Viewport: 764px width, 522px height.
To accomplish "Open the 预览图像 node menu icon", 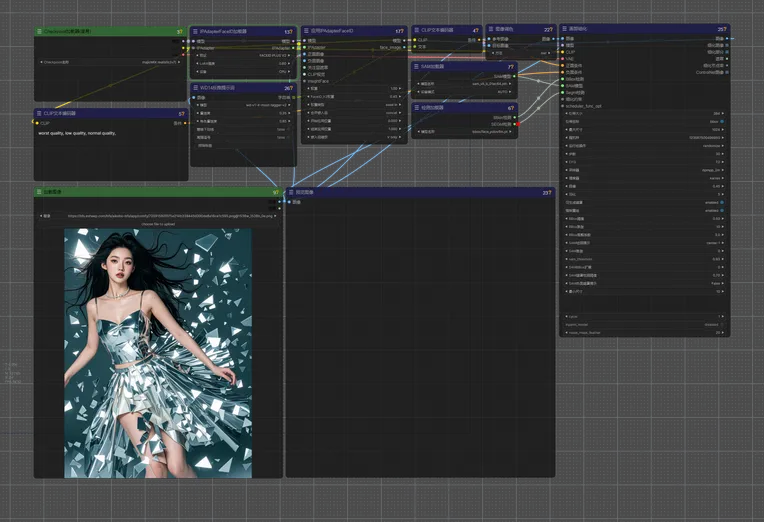I will pos(290,192).
